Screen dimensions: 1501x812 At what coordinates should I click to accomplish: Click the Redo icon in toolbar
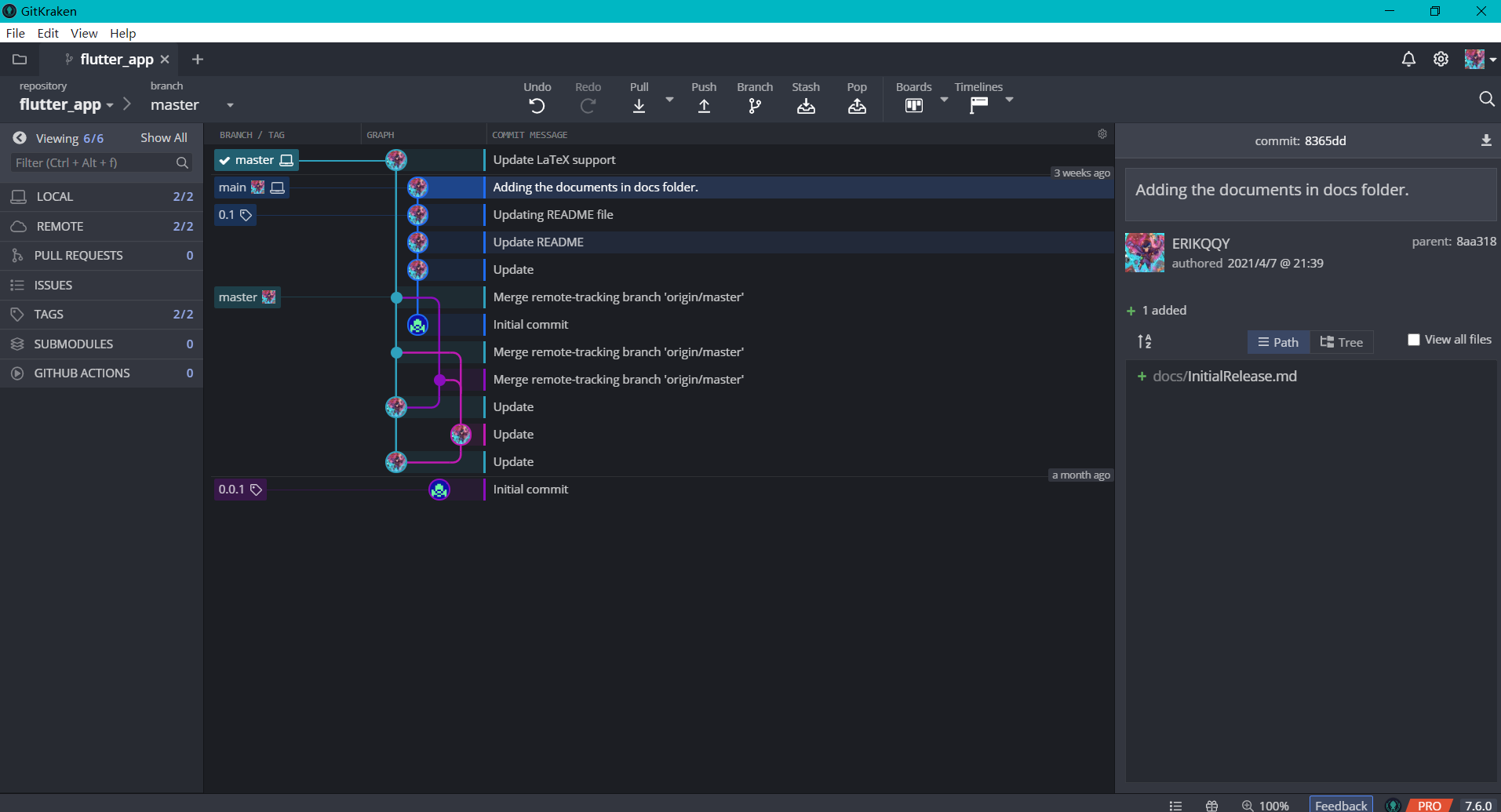point(588,106)
